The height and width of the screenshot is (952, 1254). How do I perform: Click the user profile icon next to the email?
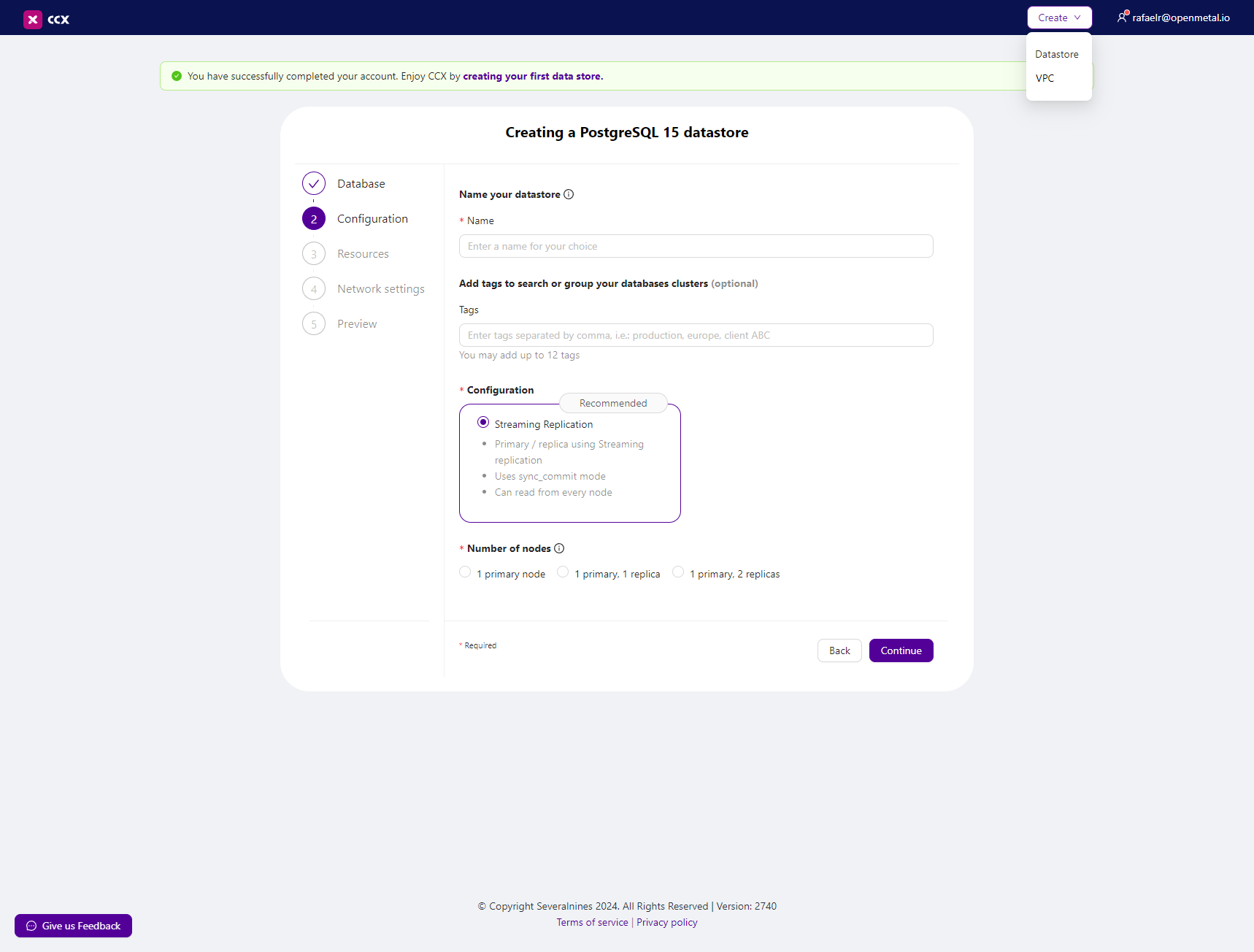1123,17
